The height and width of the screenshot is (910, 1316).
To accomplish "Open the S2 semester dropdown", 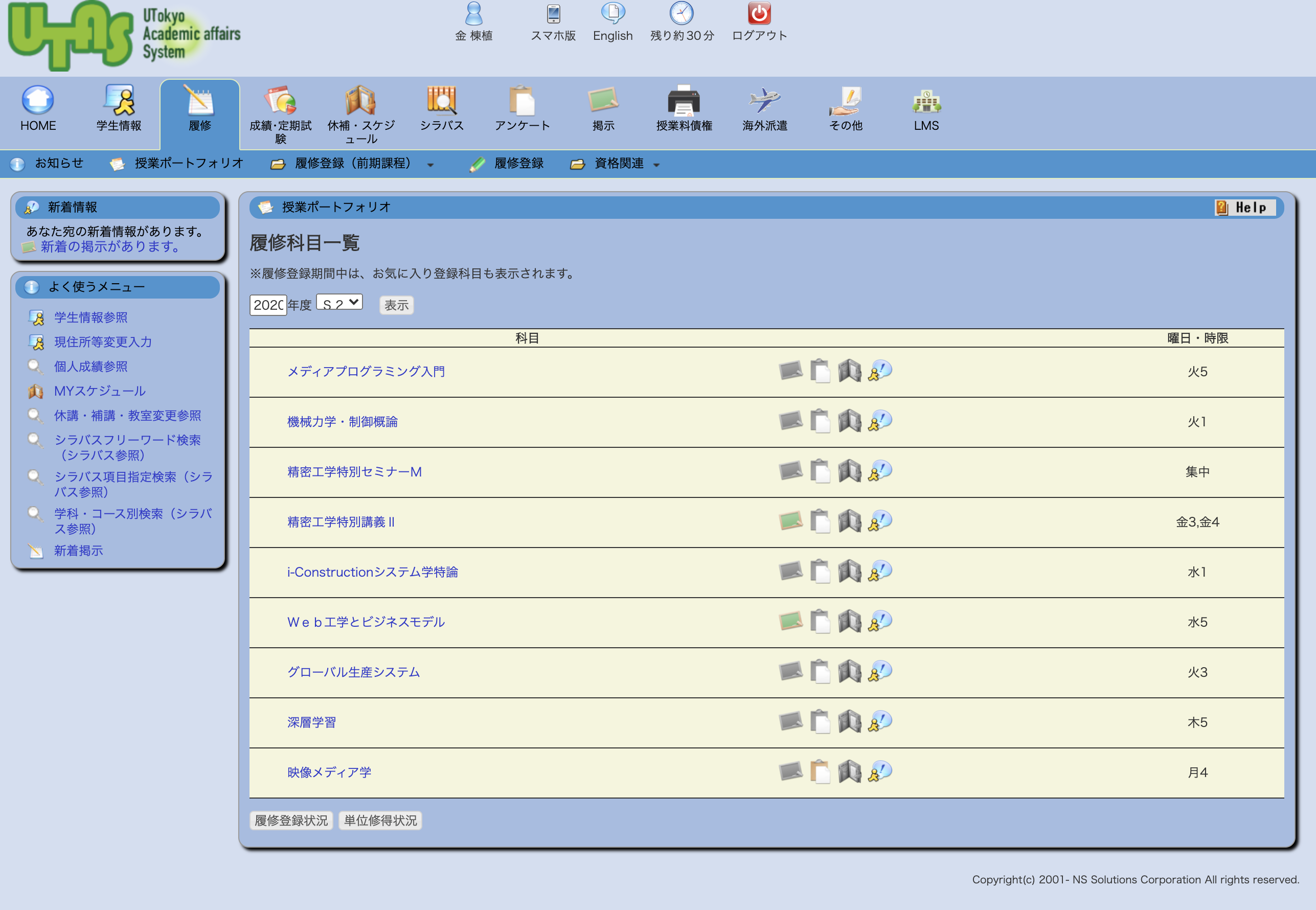I will pyautogui.click(x=340, y=303).
